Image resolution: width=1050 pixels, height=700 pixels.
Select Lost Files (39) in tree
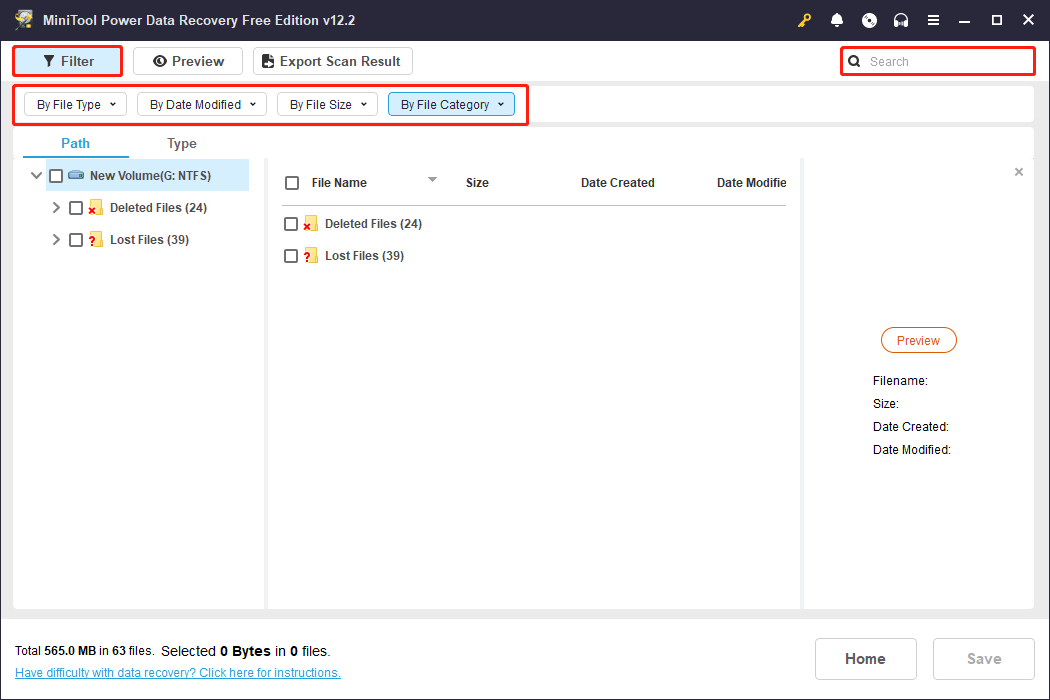(x=149, y=240)
